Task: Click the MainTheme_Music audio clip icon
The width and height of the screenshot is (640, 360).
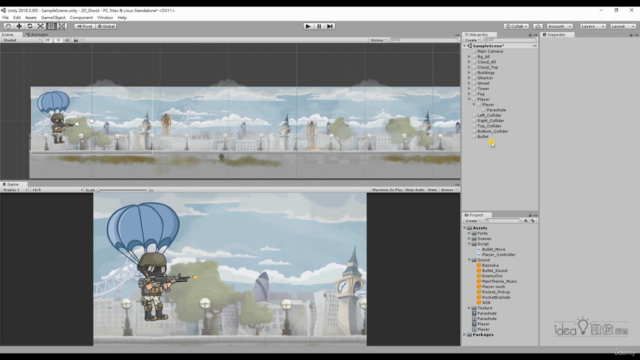Action: click(x=479, y=281)
